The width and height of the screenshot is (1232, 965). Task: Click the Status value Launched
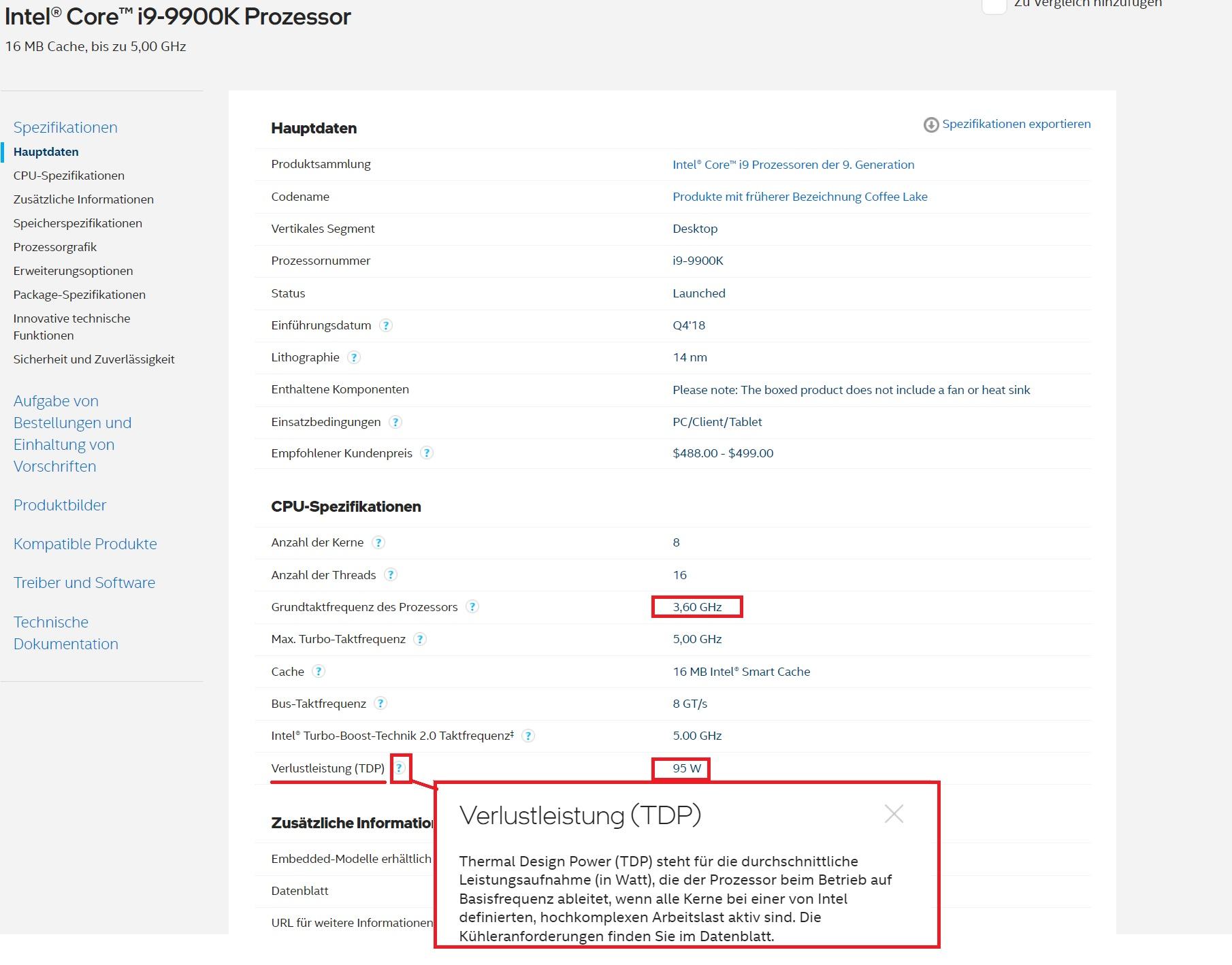click(699, 293)
